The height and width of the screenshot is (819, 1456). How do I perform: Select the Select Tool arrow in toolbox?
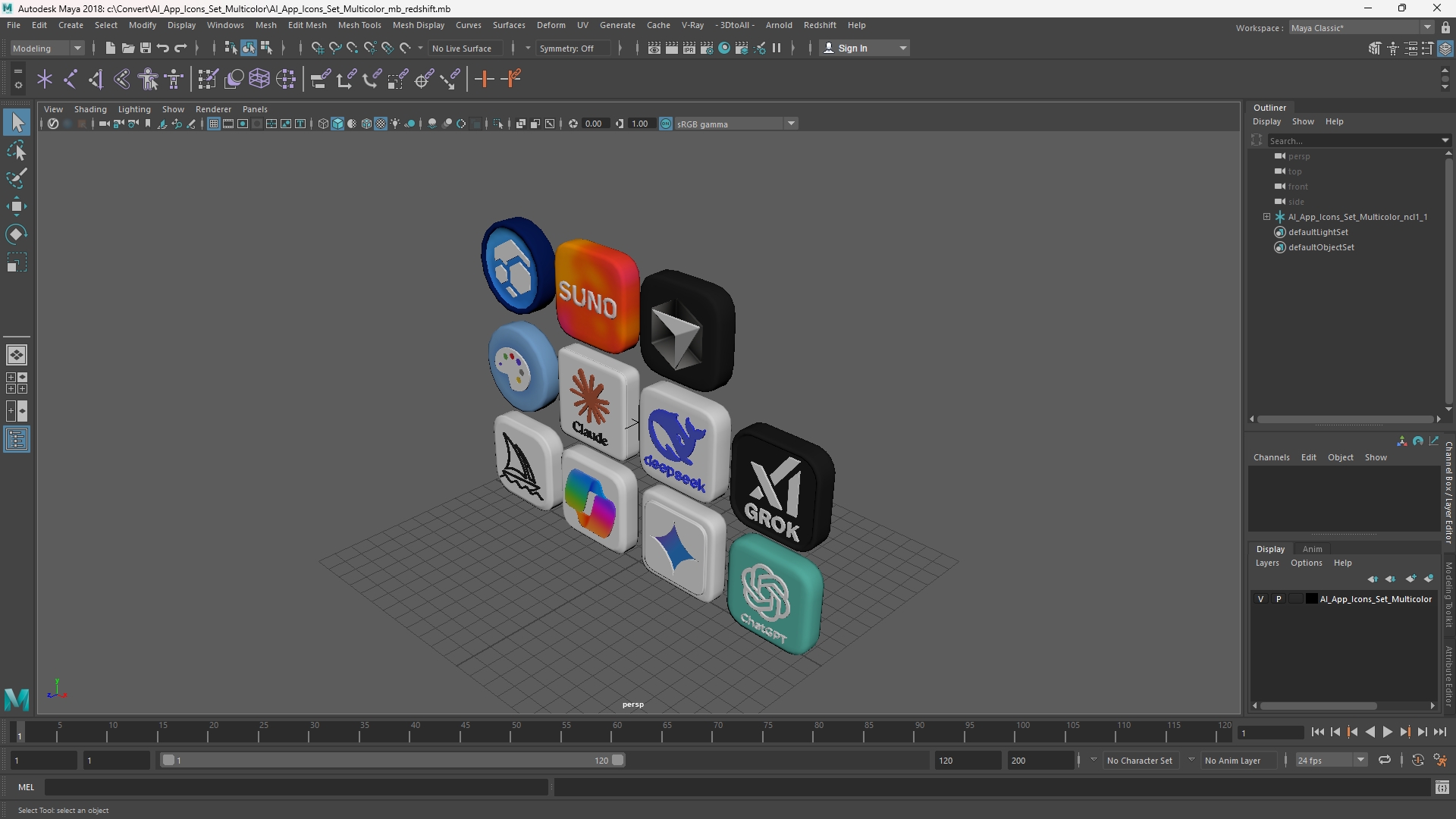click(x=17, y=122)
